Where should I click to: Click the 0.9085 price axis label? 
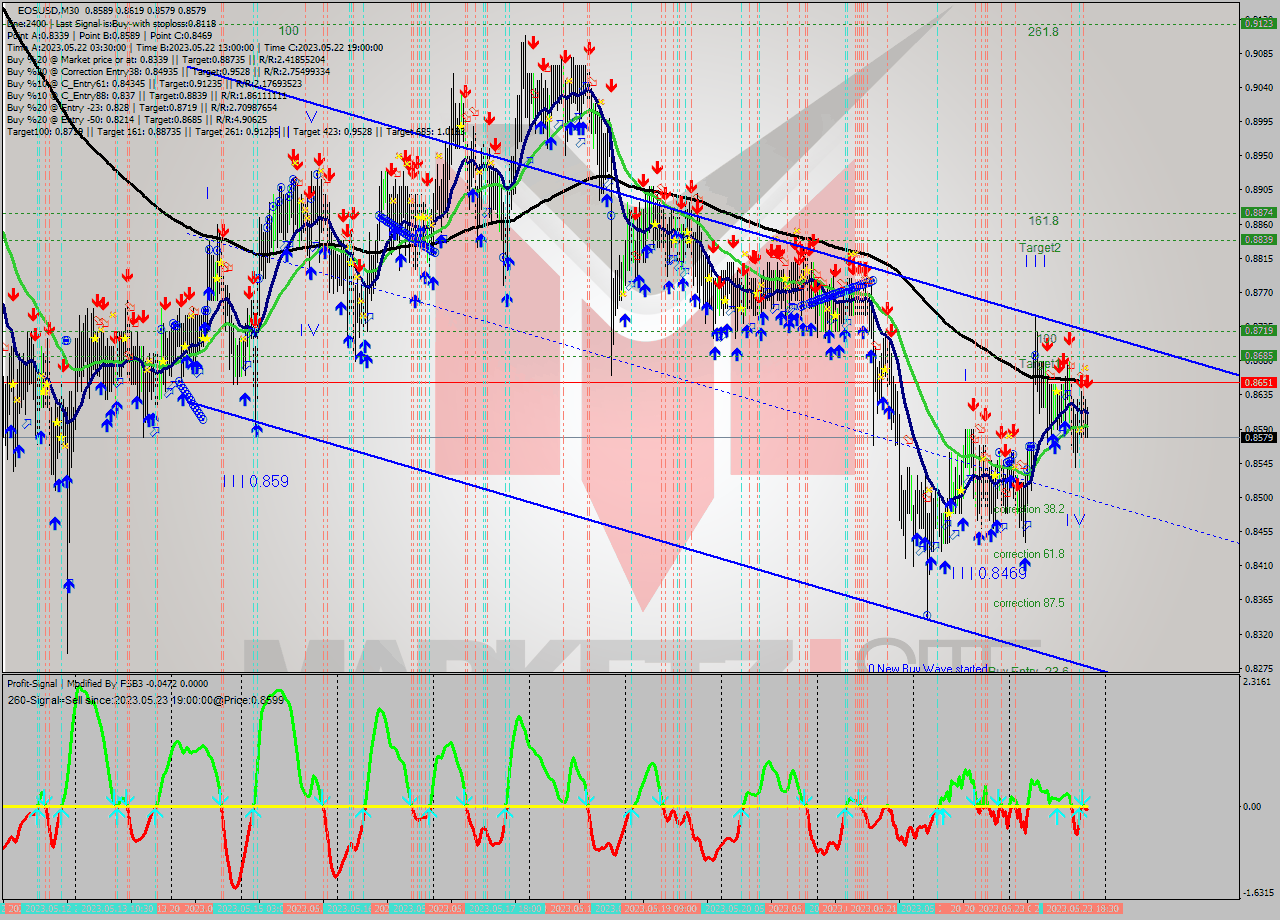click(x=1257, y=53)
